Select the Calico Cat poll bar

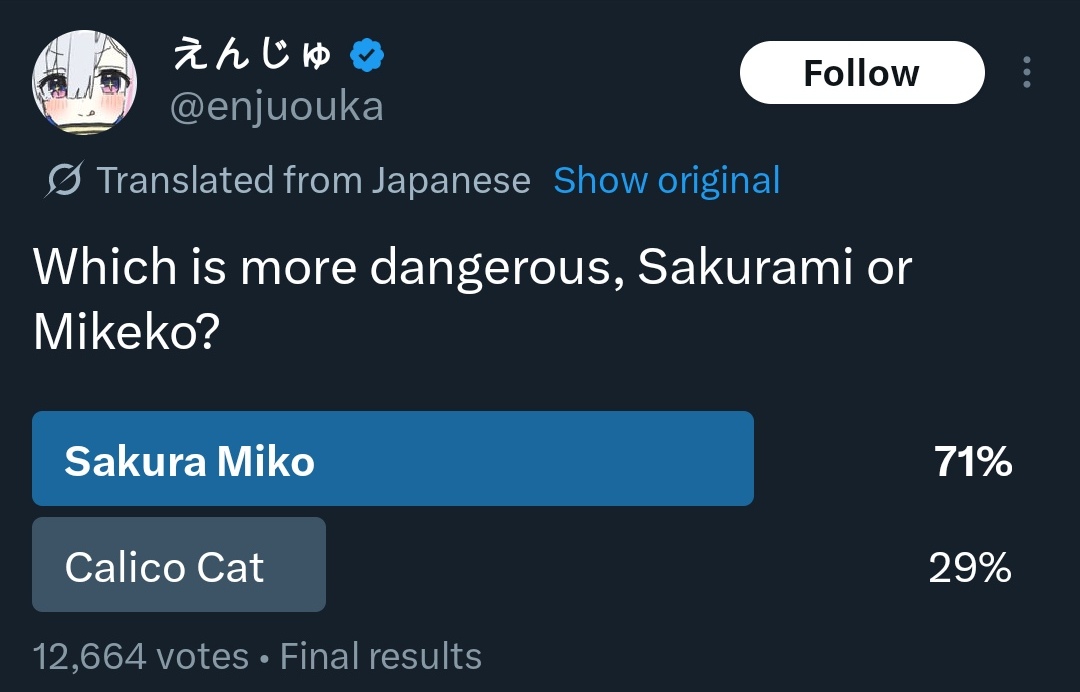point(178,565)
